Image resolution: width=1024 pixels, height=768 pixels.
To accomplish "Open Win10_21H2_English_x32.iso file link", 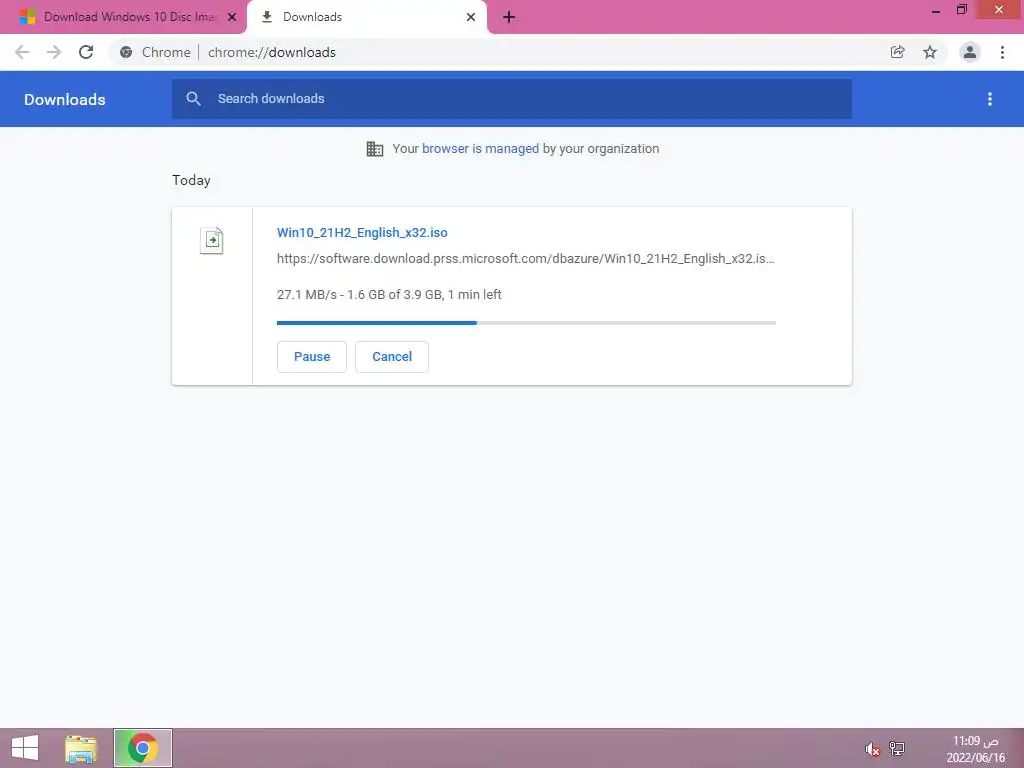I will coord(362,232).
